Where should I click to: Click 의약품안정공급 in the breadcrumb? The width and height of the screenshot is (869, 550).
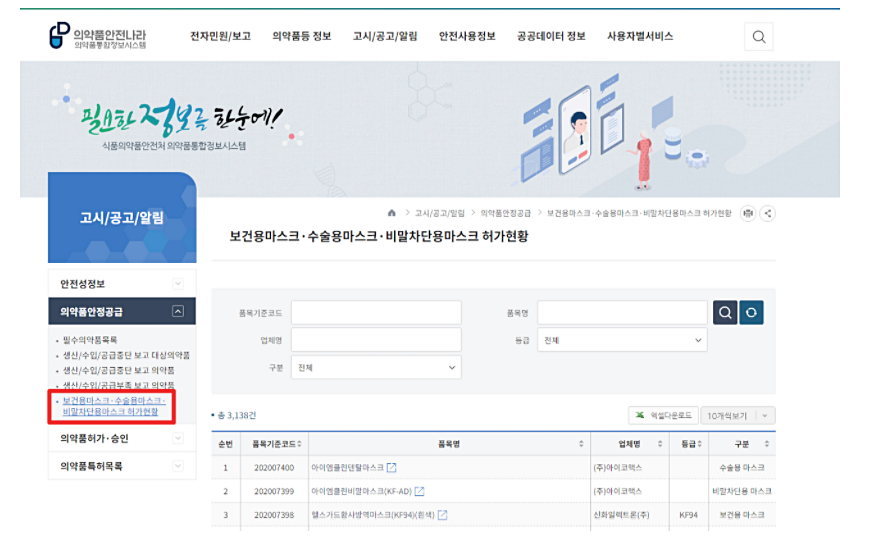coord(505,213)
